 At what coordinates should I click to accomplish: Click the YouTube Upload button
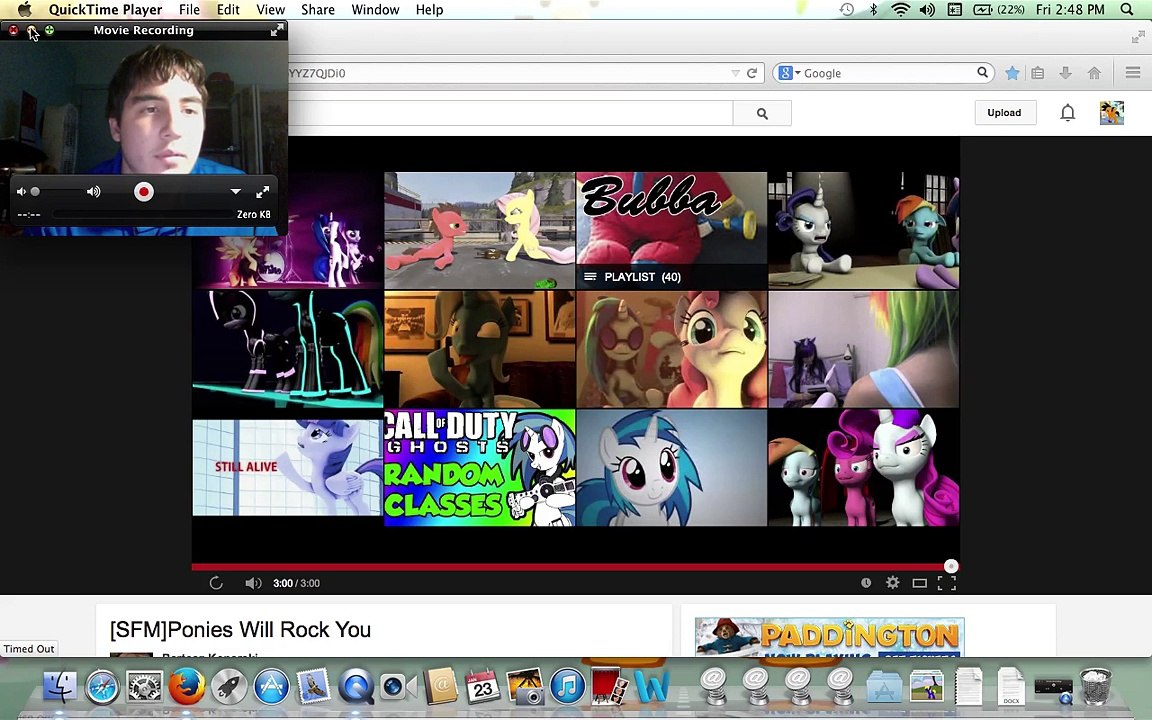click(1004, 112)
